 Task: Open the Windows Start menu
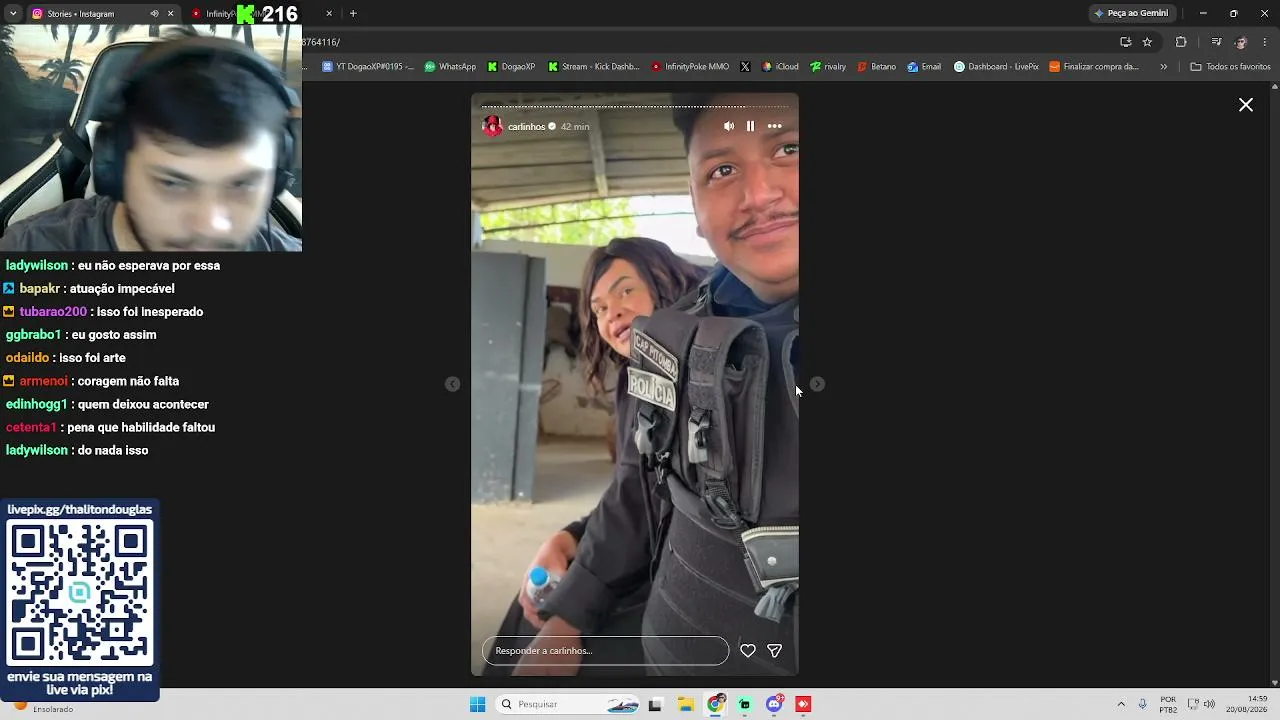click(x=478, y=704)
